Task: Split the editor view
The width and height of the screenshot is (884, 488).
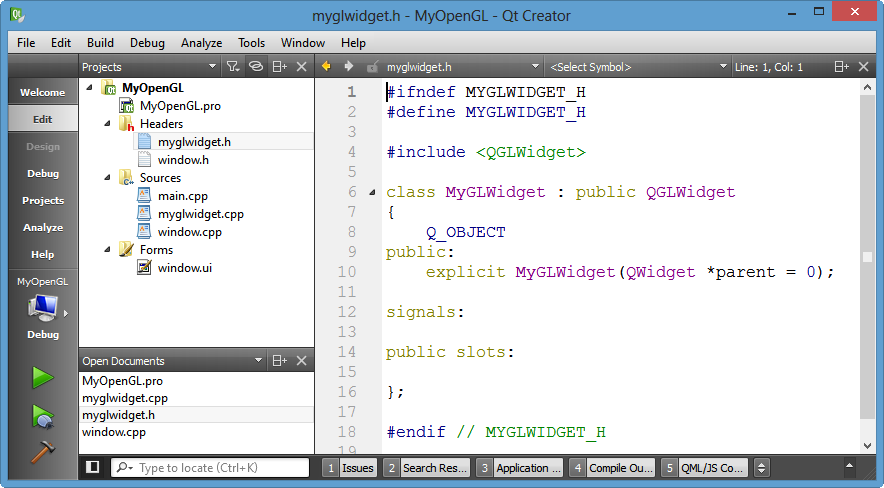Action: click(x=842, y=66)
